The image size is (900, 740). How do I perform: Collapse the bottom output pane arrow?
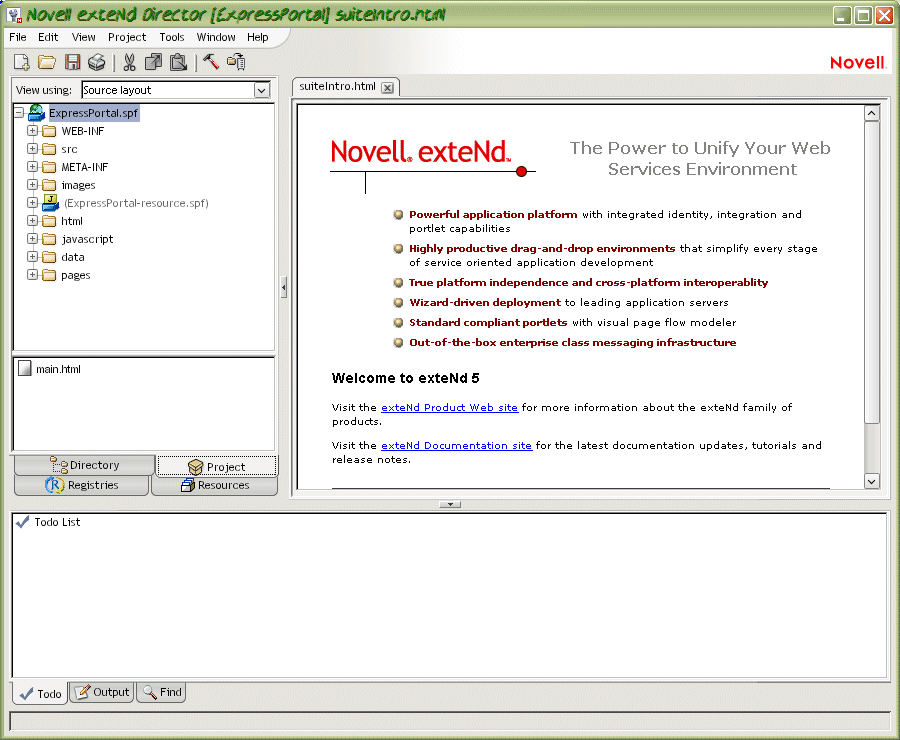tap(450, 505)
